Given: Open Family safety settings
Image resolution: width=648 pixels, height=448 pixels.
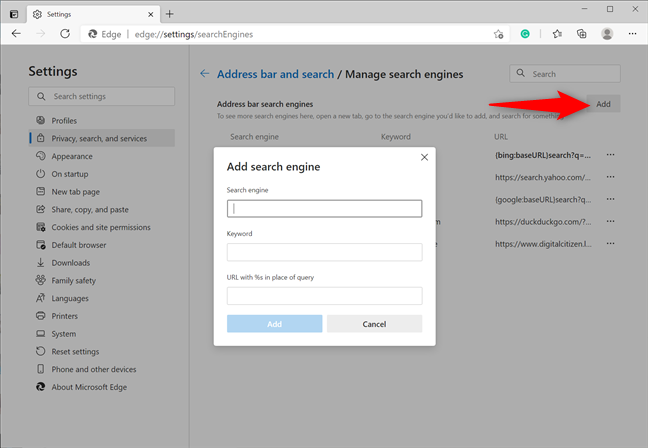Looking at the screenshot, I should click(x=102, y=280).
